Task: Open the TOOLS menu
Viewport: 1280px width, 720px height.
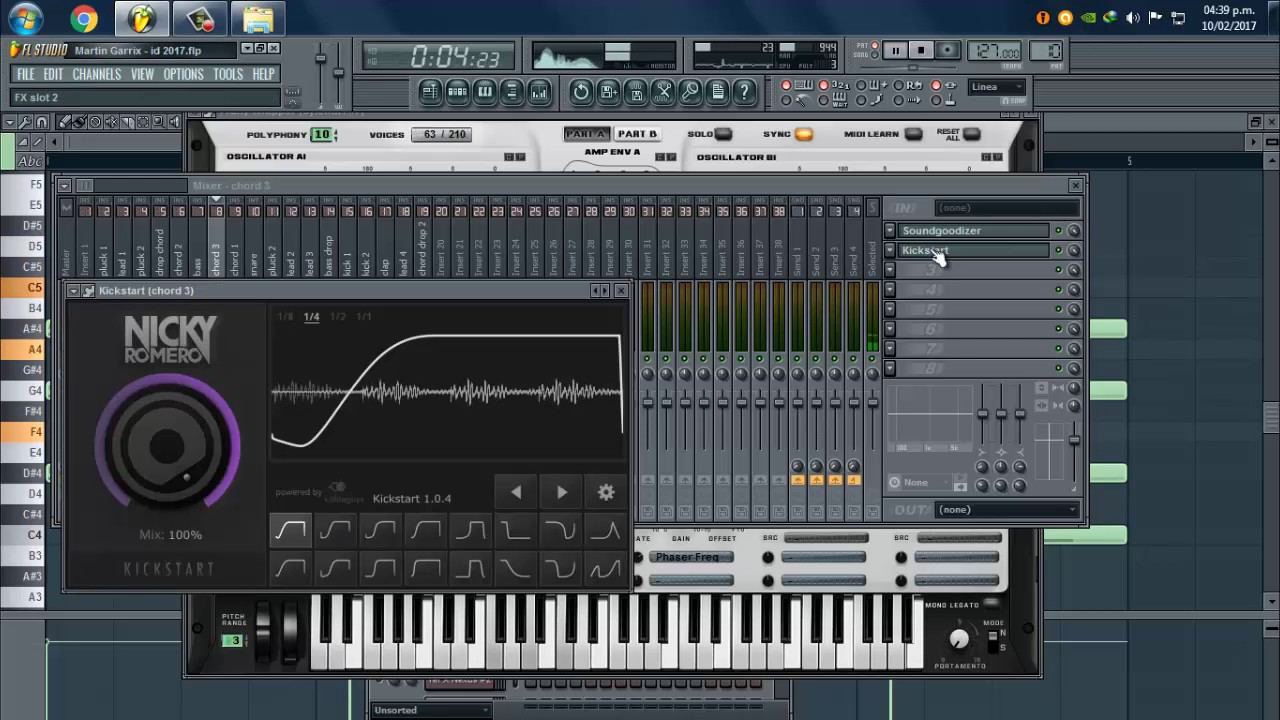Action: (x=228, y=74)
